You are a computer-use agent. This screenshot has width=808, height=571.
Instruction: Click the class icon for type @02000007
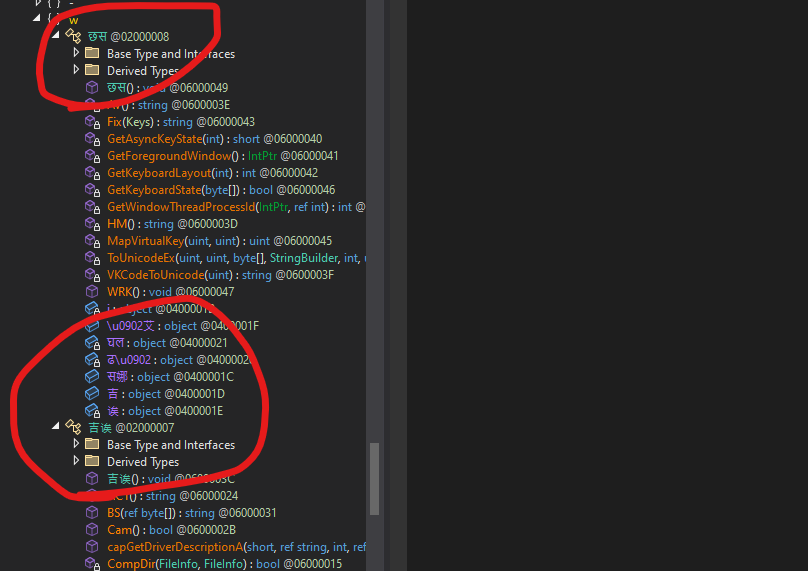tap(73, 428)
